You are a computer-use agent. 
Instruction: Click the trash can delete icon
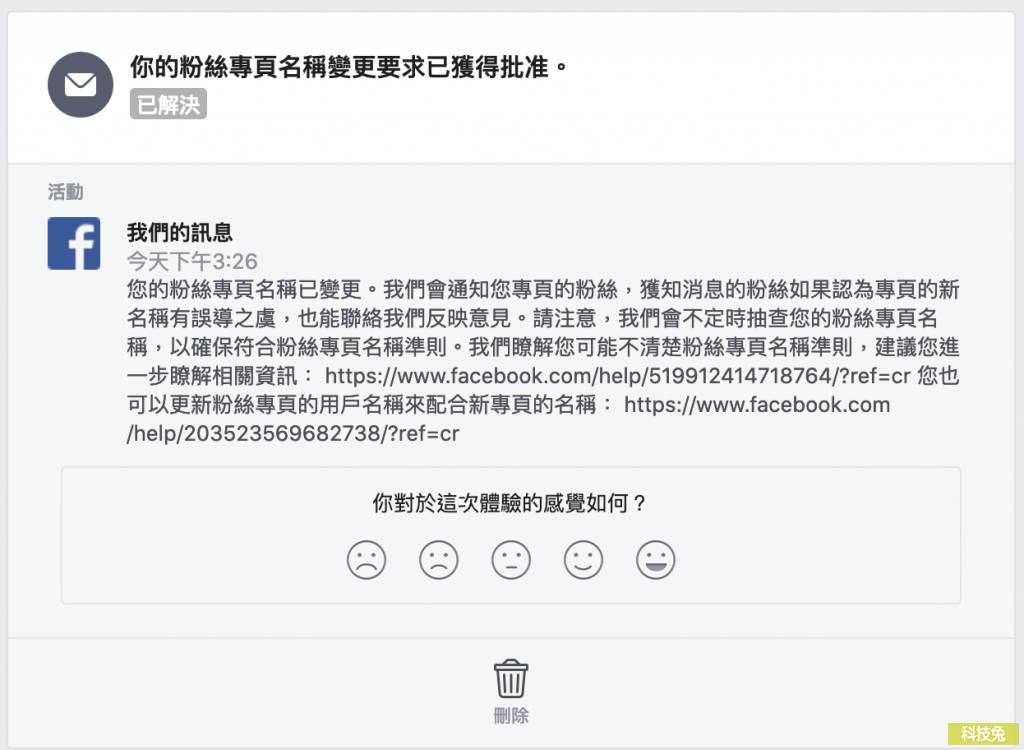tap(511, 679)
